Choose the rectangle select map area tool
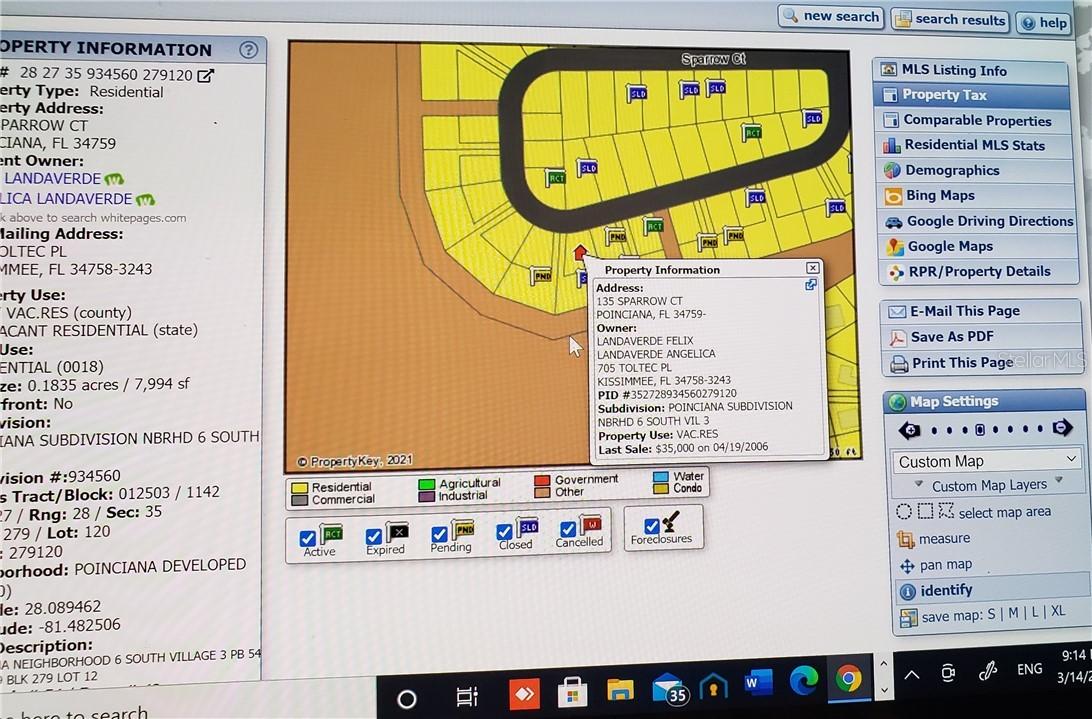The width and height of the screenshot is (1092, 719). coord(925,511)
